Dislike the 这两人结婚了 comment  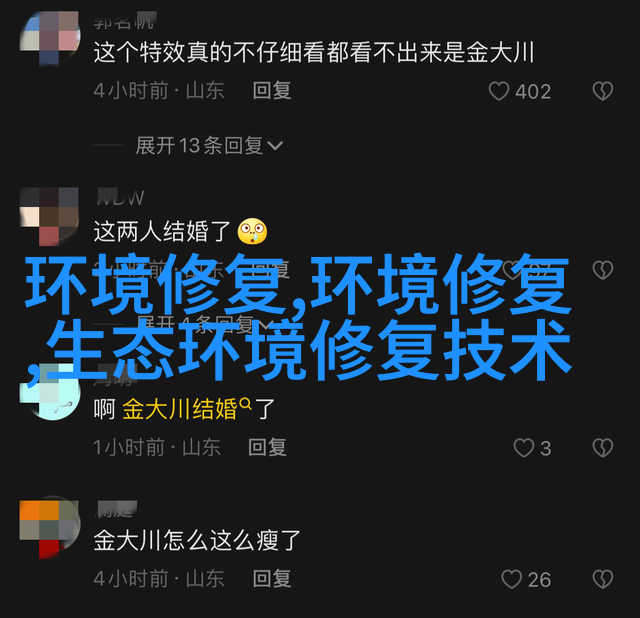point(602,269)
